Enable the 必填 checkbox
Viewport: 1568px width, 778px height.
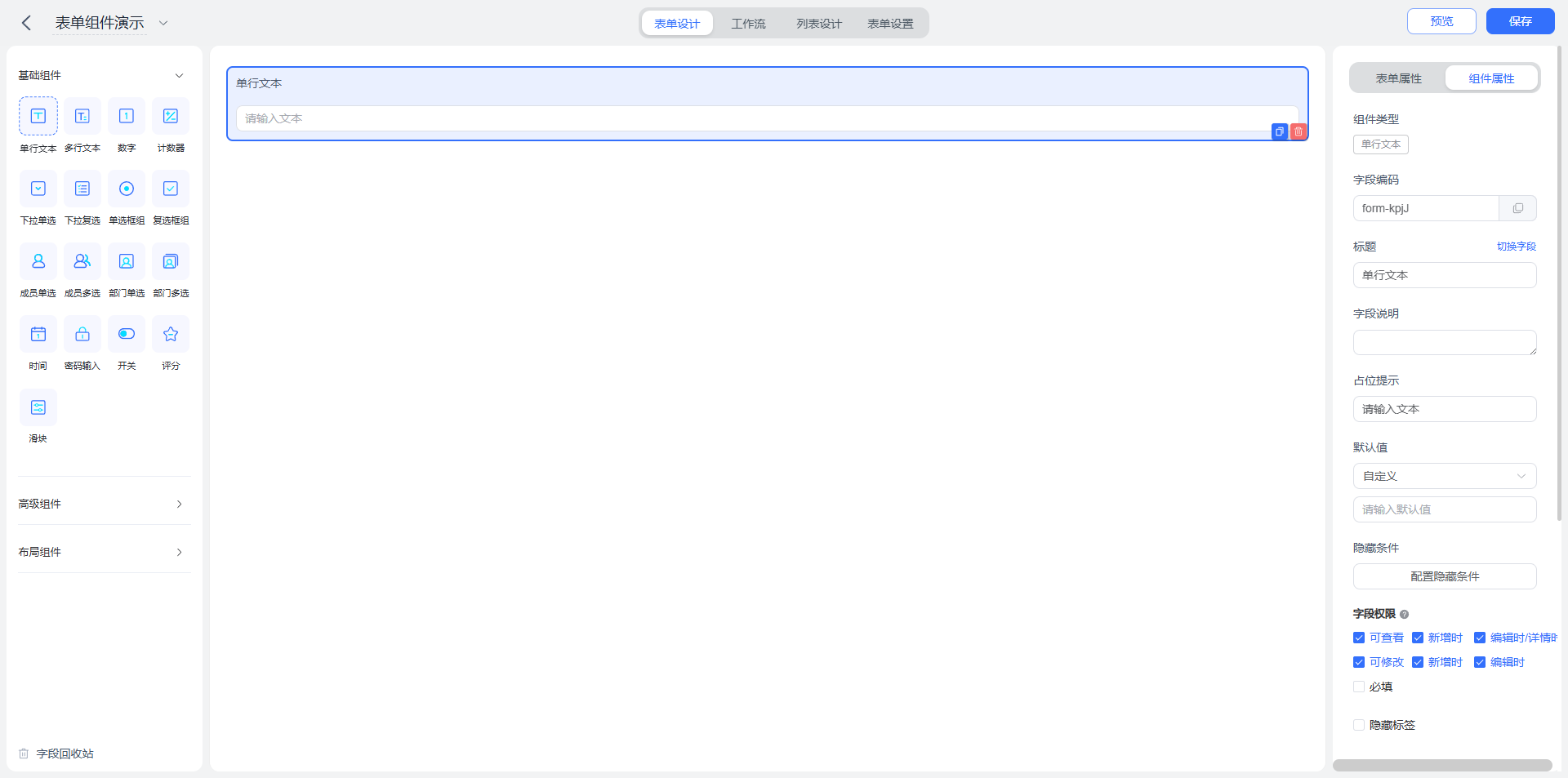click(1359, 687)
